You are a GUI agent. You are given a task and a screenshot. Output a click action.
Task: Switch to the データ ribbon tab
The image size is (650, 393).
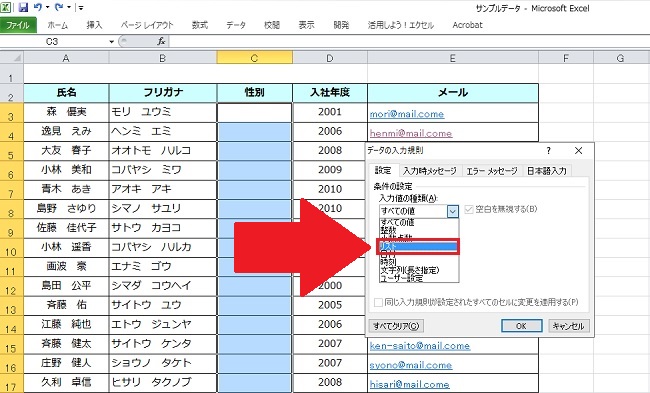pos(236,25)
